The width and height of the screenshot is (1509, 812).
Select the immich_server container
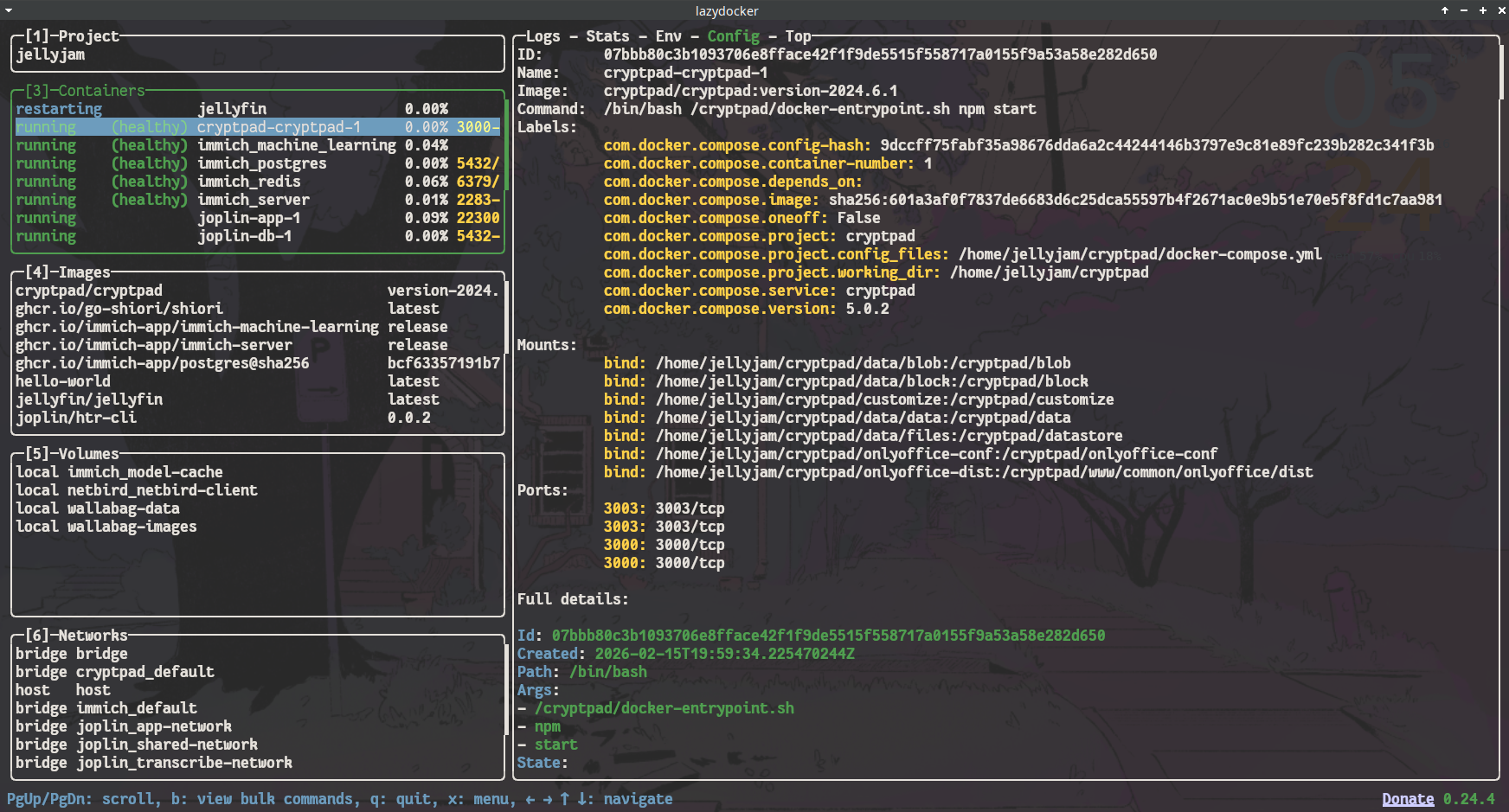pyautogui.click(x=258, y=200)
